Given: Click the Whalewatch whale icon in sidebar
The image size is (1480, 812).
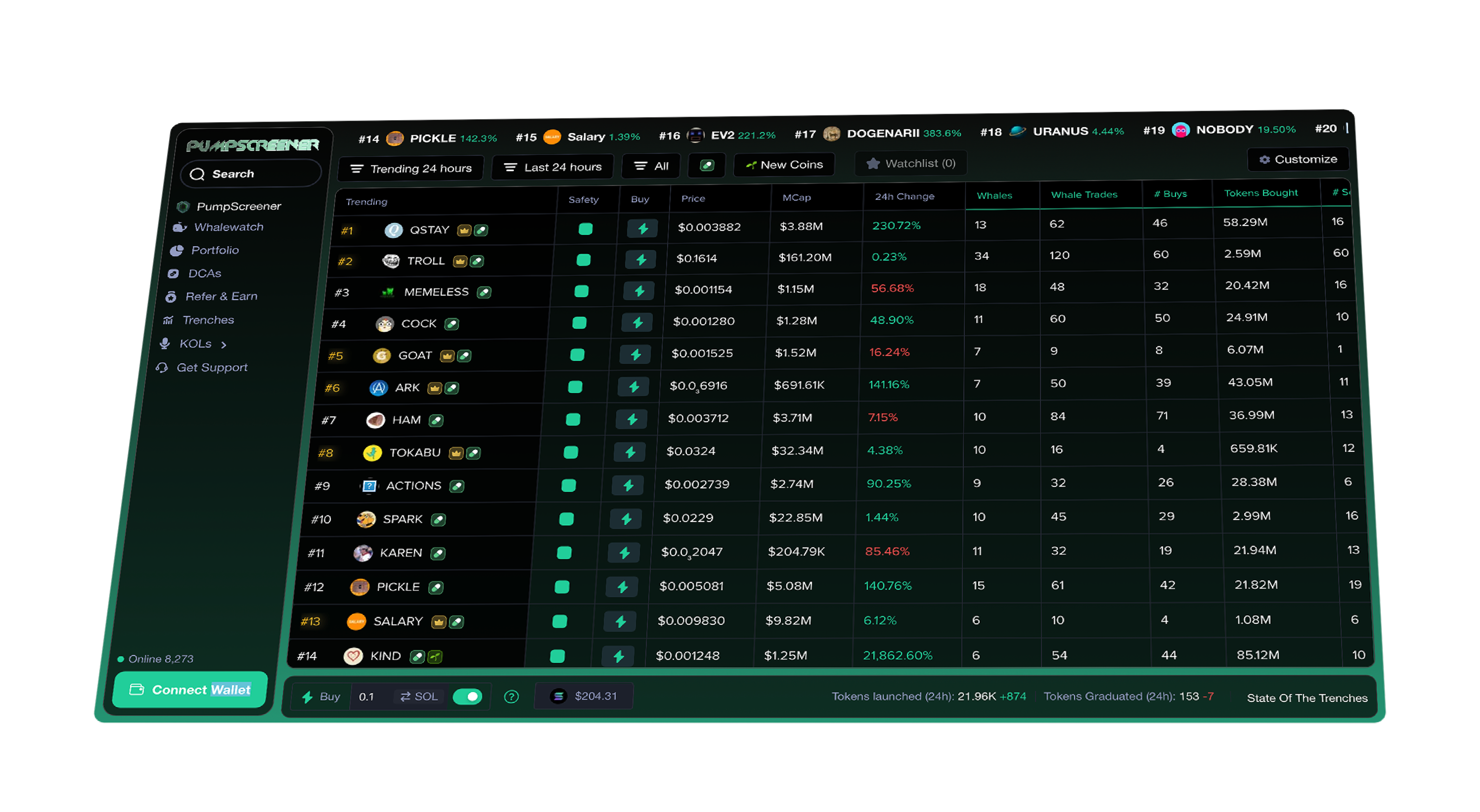Looking at the screenshot, I should (180, 227).
